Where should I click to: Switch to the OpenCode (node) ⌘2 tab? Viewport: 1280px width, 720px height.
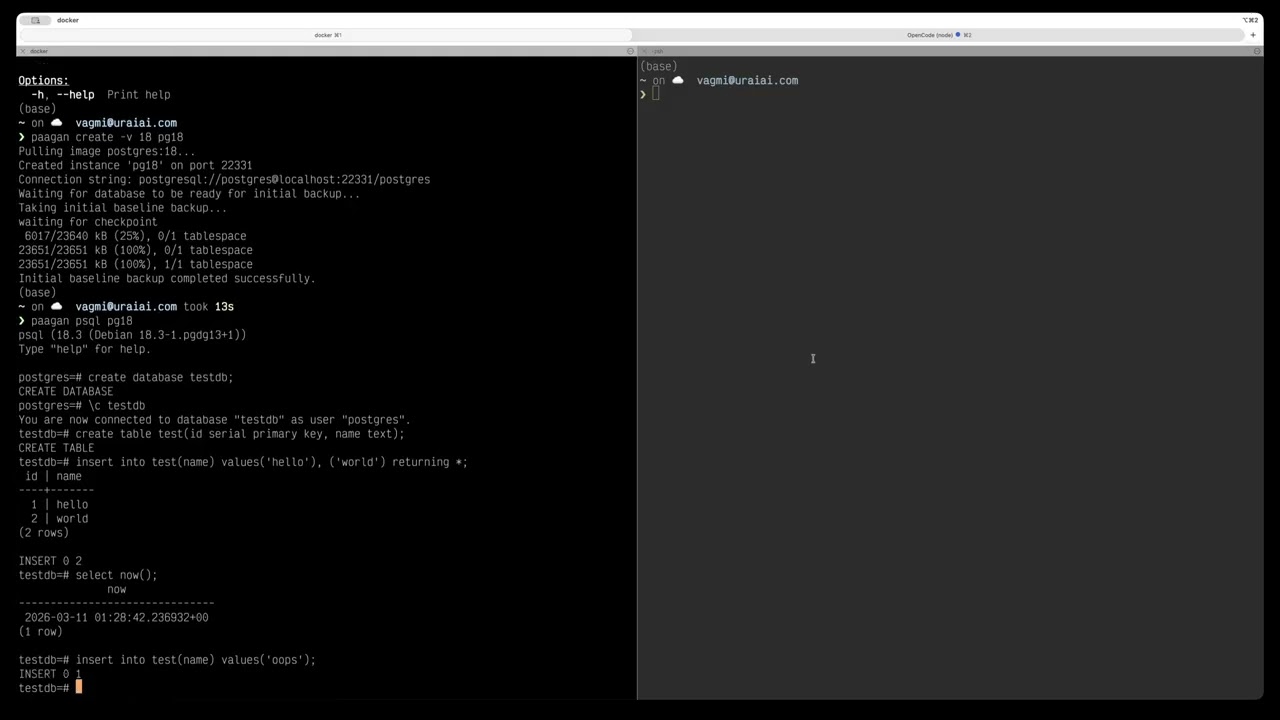tap(939, 35)
